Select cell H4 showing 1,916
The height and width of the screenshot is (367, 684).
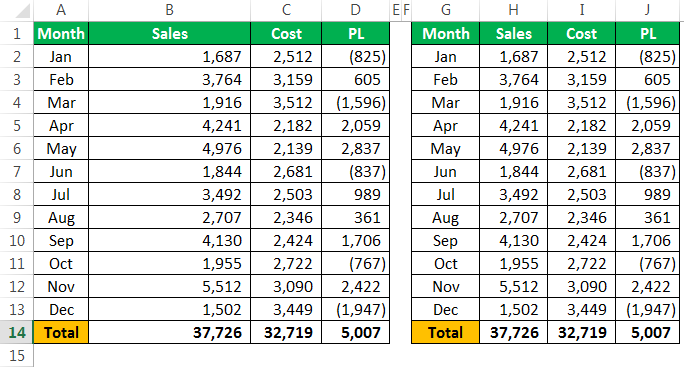513,102
